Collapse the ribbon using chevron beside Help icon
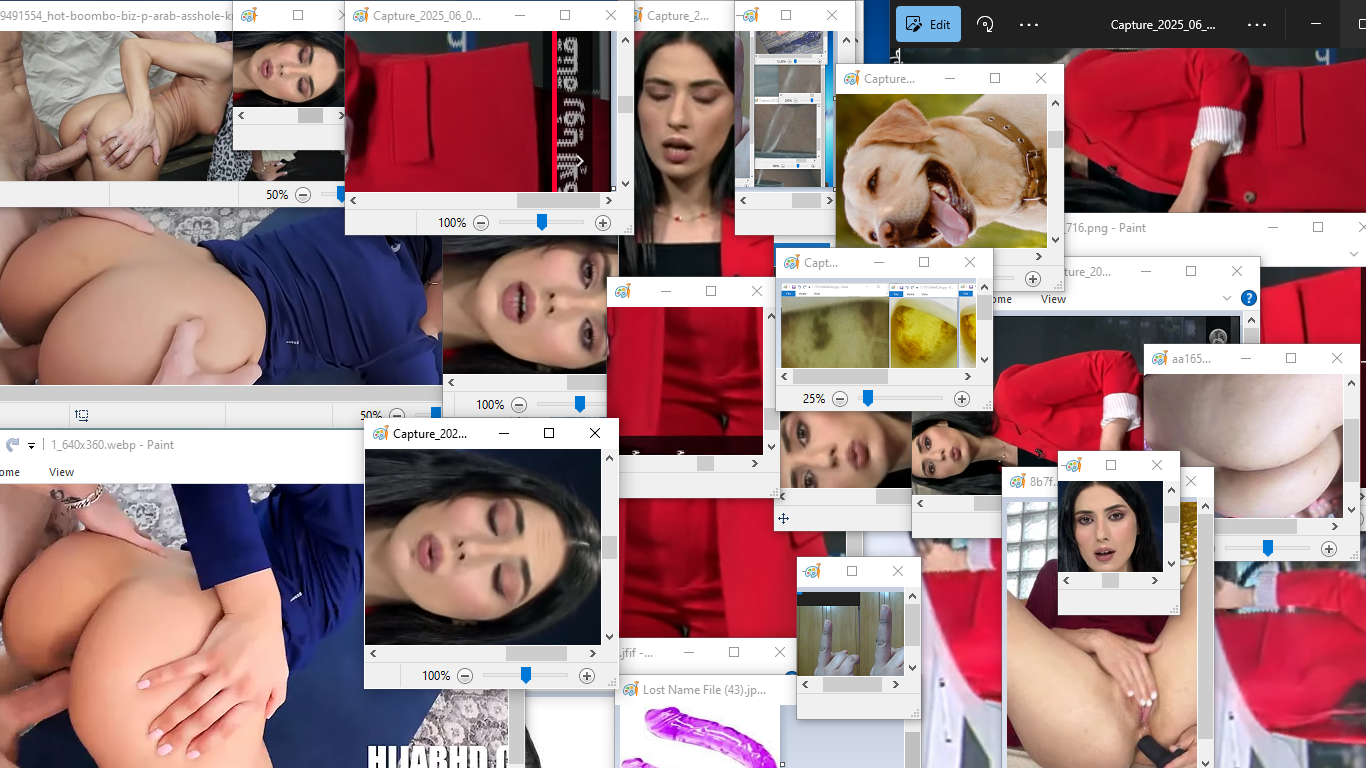Viewport: 1366px width, 768px height. 1227,298
